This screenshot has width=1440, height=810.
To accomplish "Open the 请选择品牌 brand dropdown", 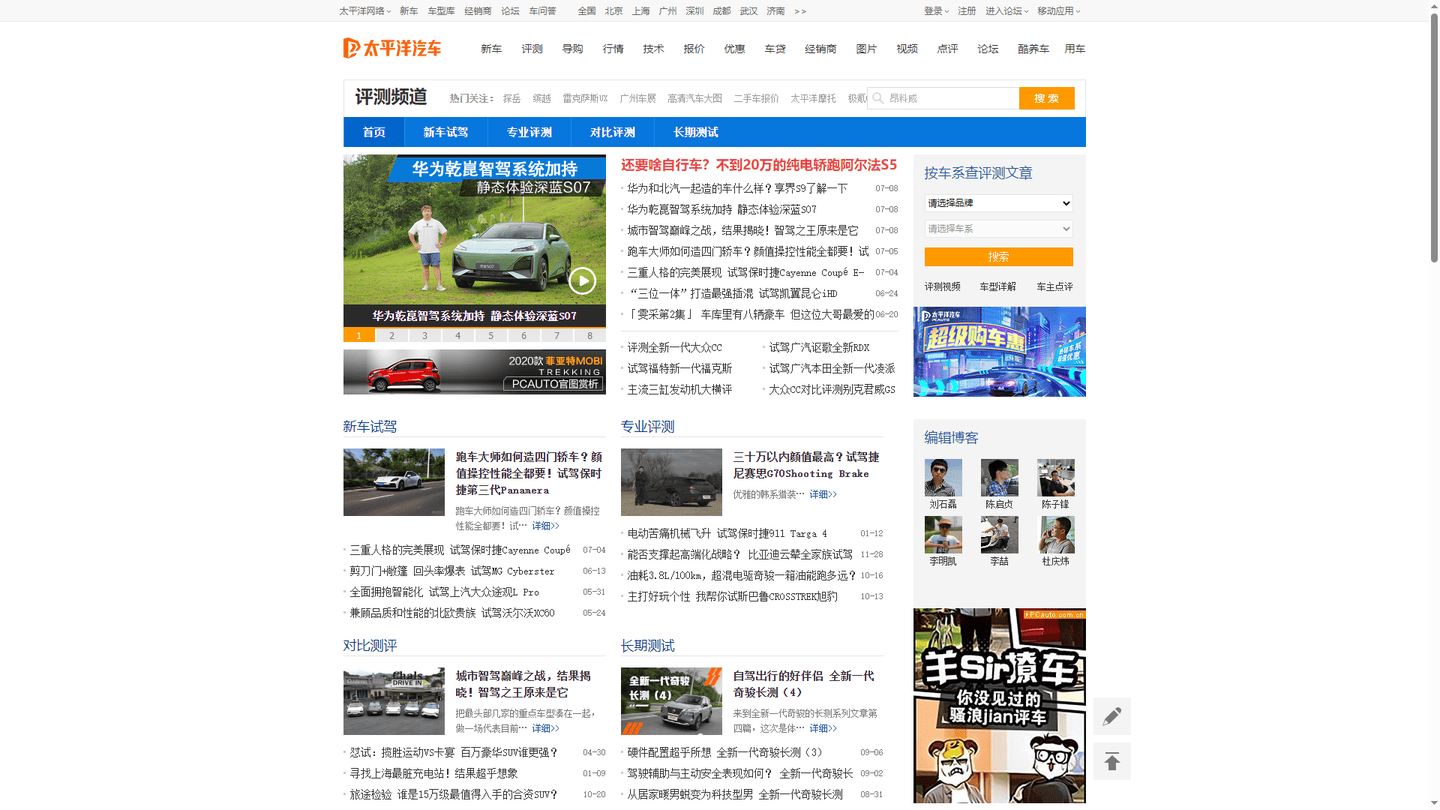I will (998, 203).
